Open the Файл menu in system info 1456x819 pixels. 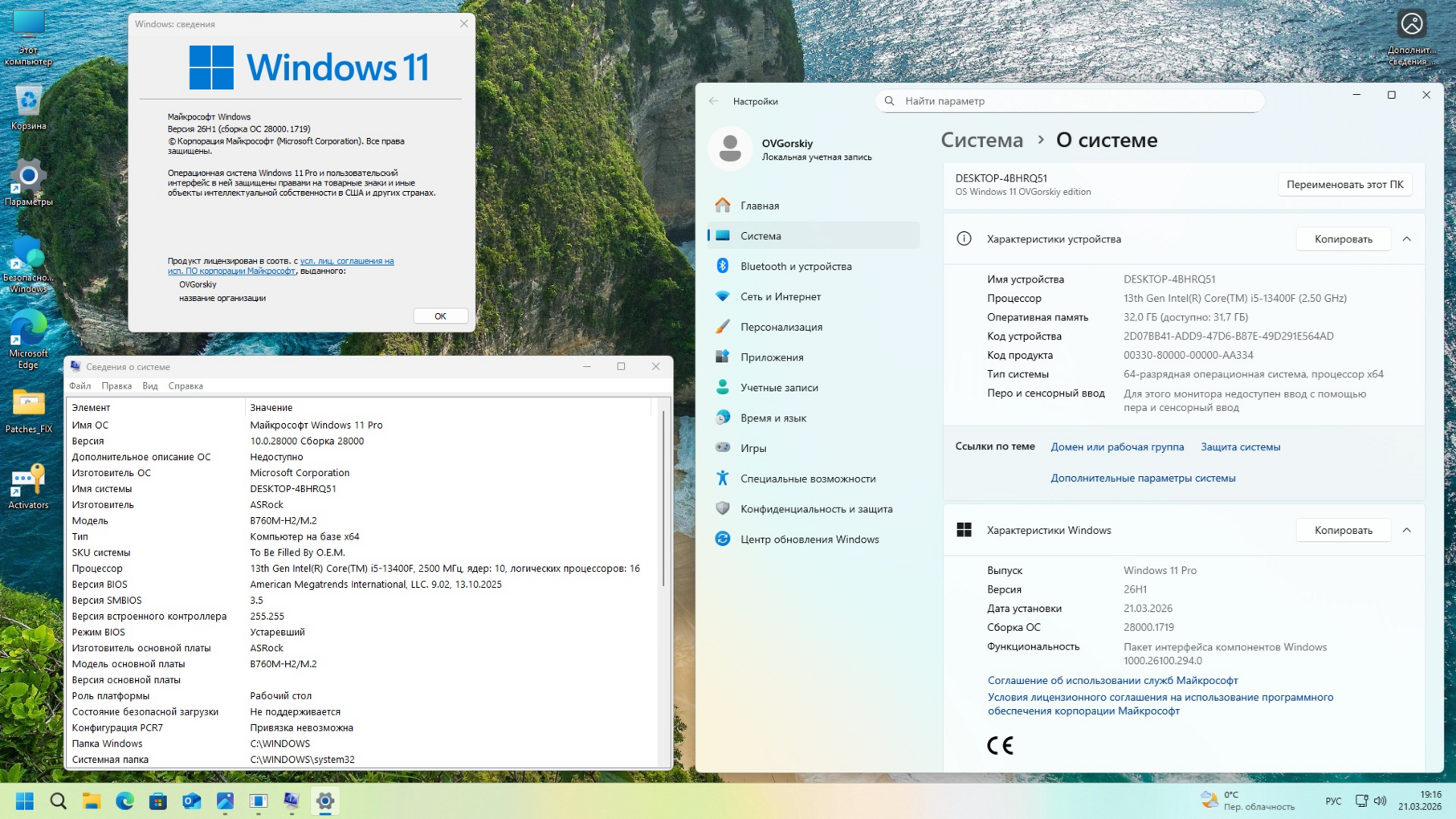80,386
